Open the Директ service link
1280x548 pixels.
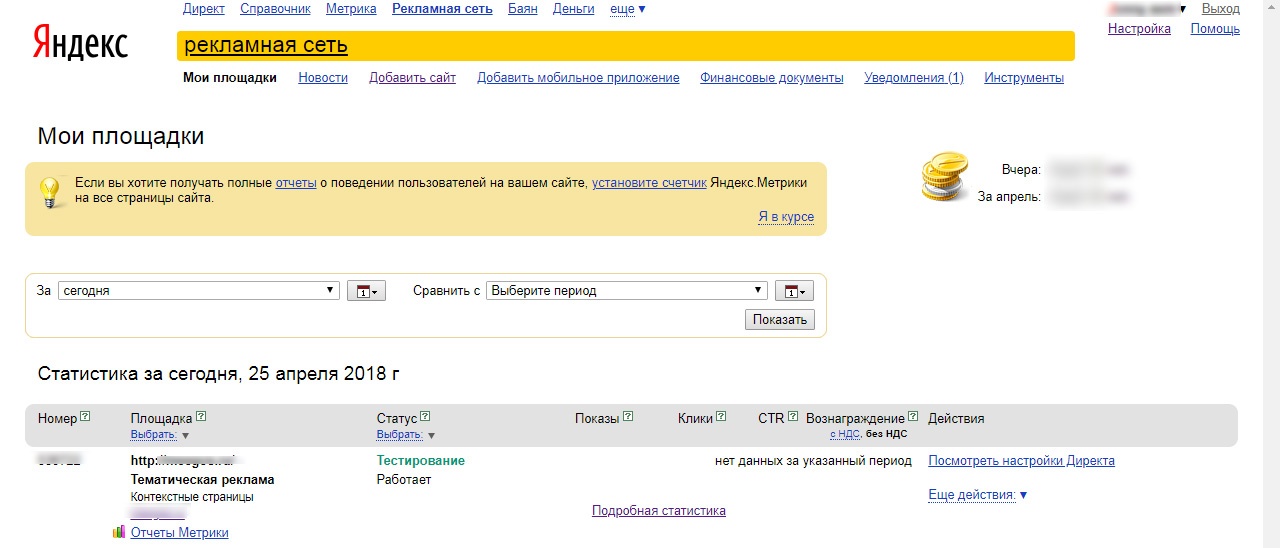[x=204, y=9]
